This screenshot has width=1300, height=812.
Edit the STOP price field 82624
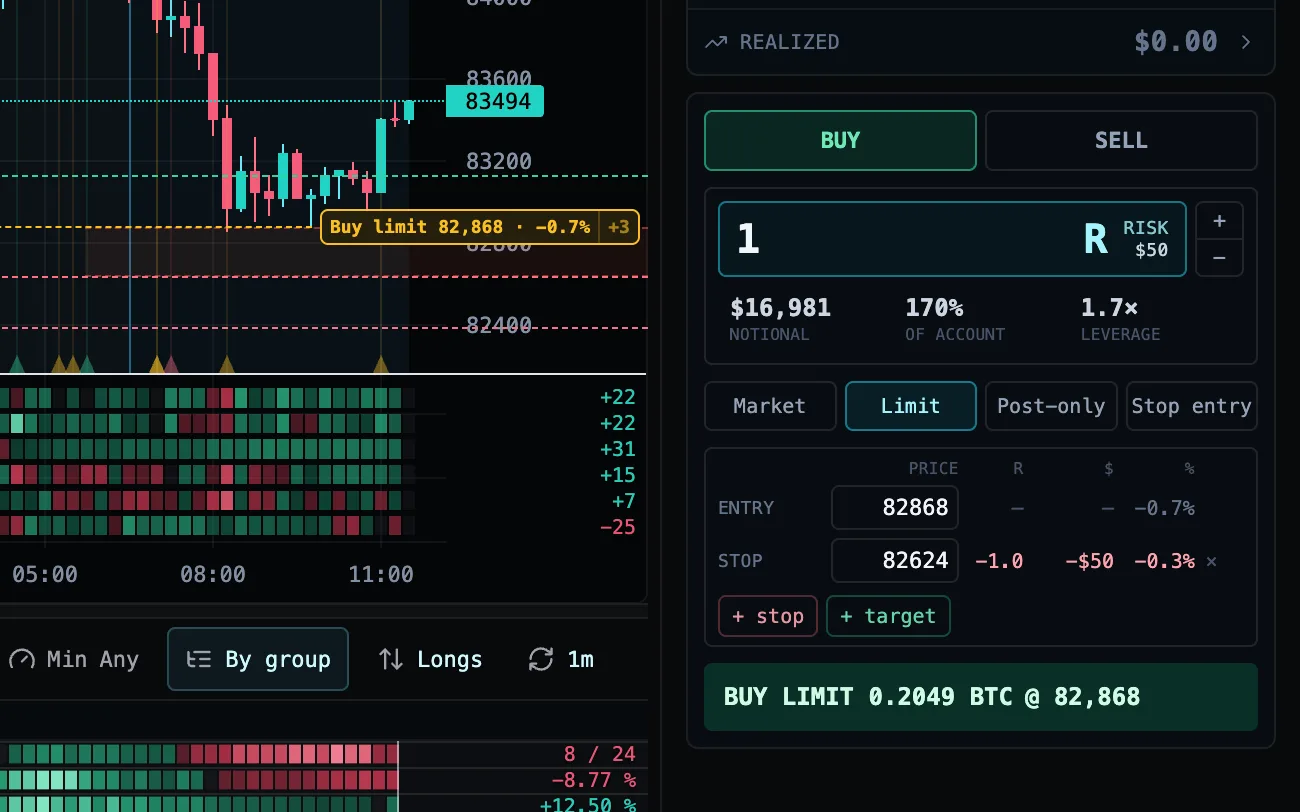pyautogui.click(x=895, y=561)
